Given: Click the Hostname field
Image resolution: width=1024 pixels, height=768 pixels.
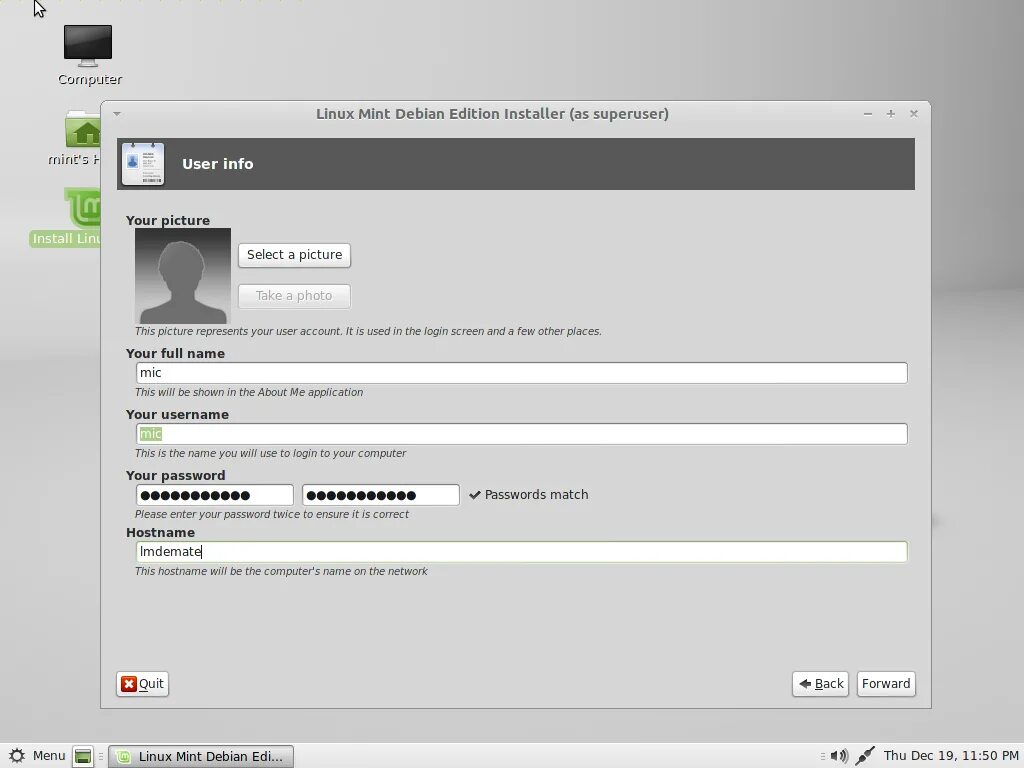Looking at the screenshot, I should coord(522,552).
